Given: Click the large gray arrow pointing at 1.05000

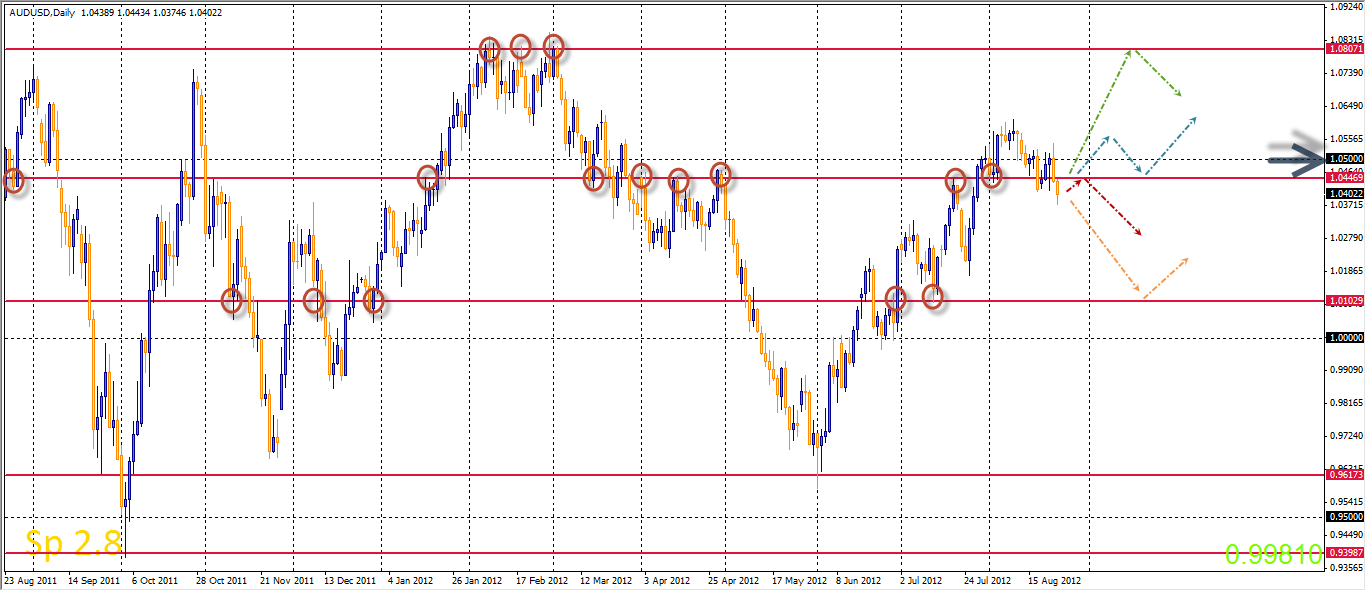Looking at the screenshot, I should click(1296, 156).
